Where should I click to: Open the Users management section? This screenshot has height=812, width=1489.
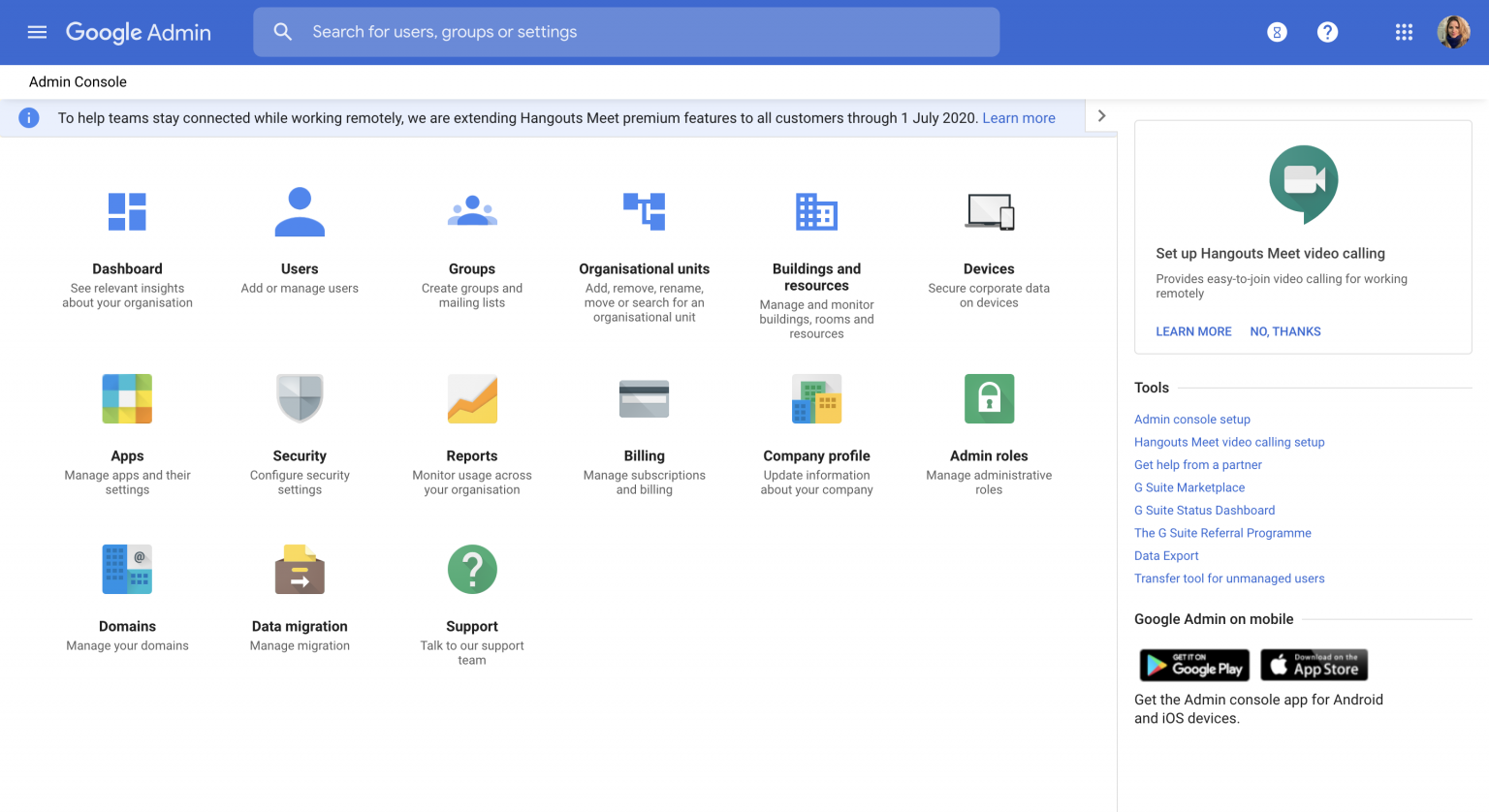(300, 211)
